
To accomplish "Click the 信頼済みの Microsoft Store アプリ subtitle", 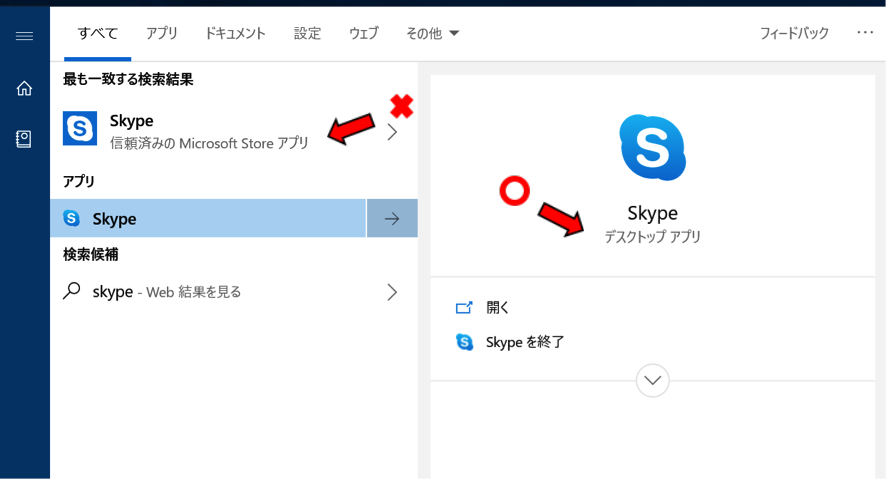I will [209, 143].
